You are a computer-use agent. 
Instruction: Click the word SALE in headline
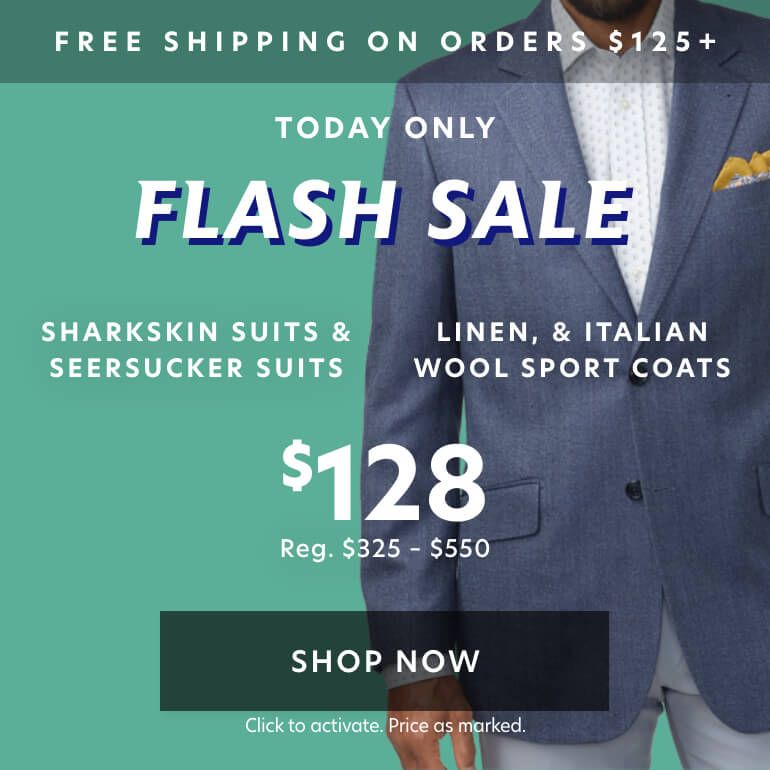[x=529, y=212]
